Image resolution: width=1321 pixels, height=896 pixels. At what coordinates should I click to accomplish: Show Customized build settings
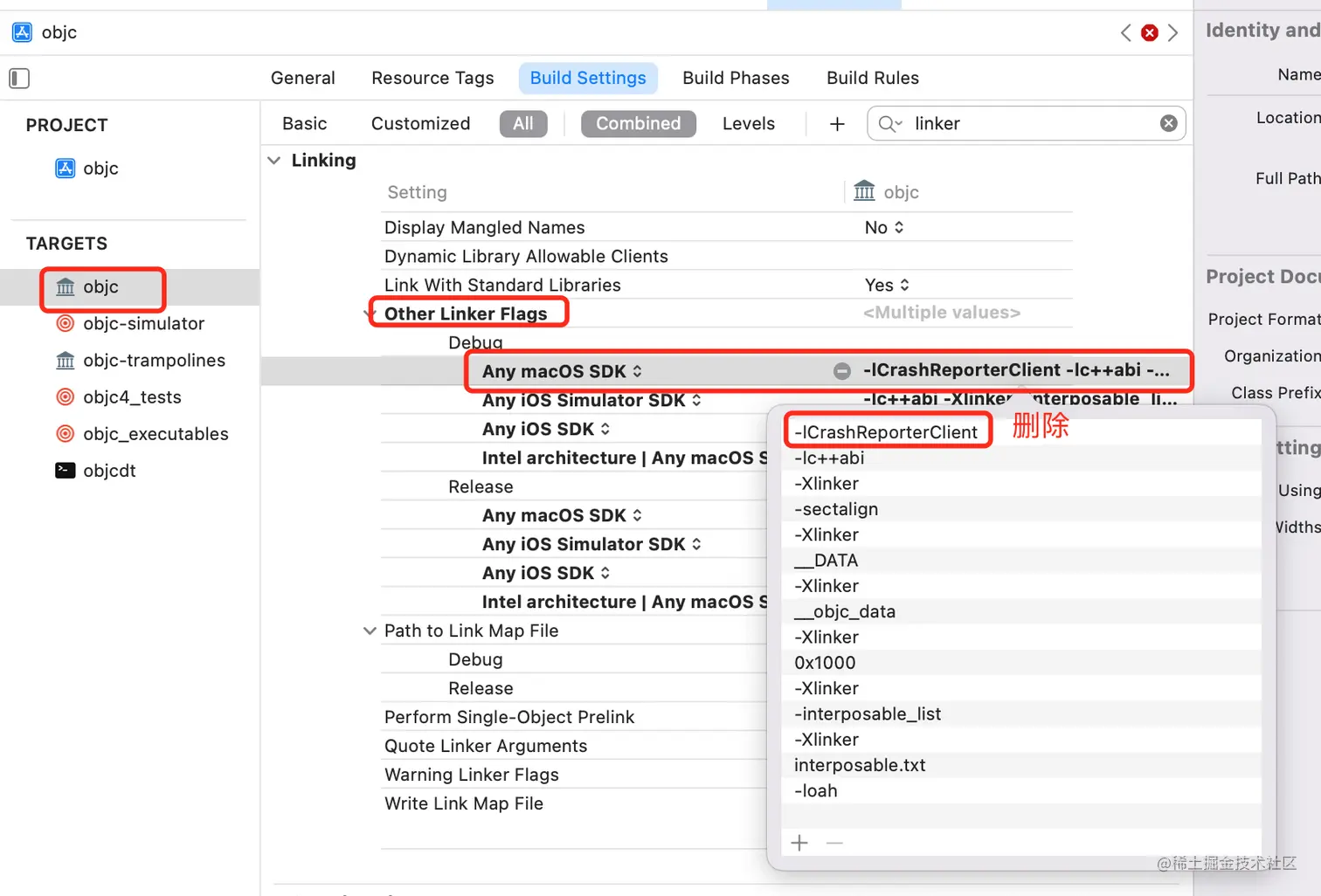pyautogui.click(x=420, y=124)
